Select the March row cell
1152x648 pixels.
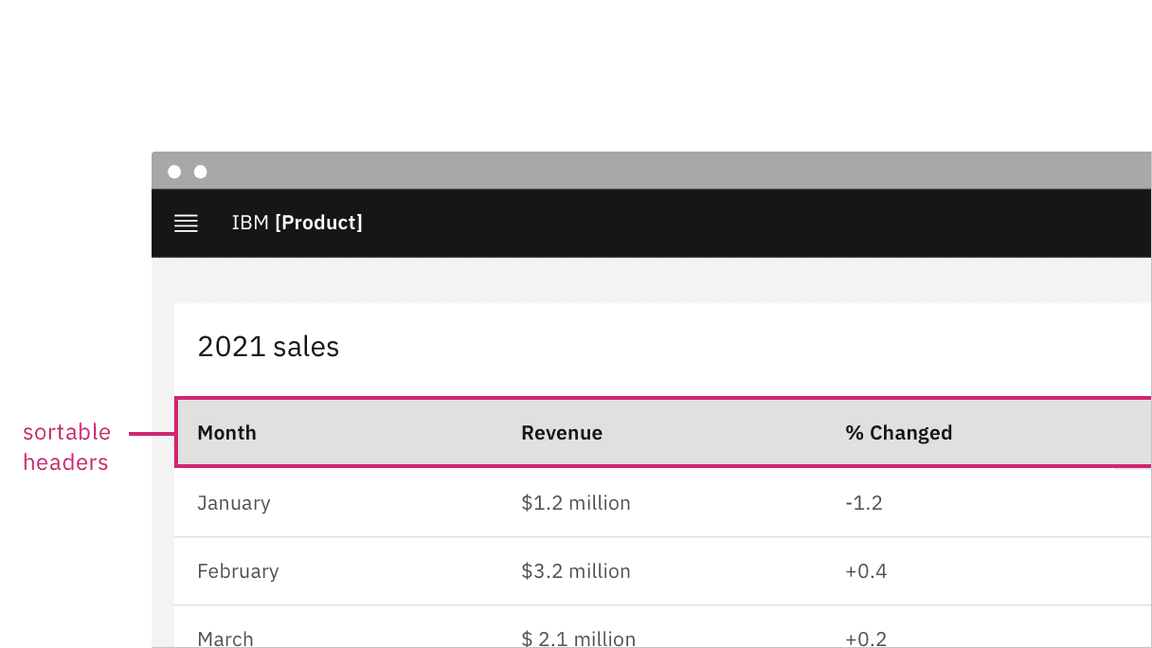pos(225,638)
